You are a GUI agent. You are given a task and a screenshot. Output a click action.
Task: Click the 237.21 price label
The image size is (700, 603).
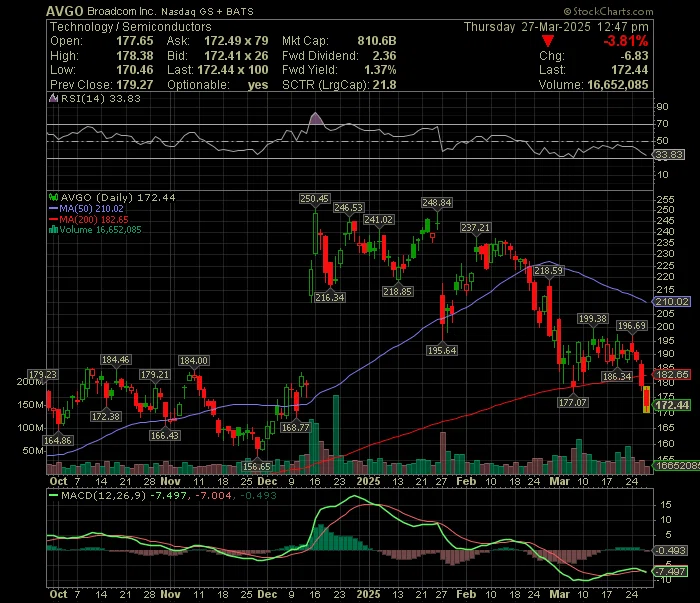[x=475, y=228]
